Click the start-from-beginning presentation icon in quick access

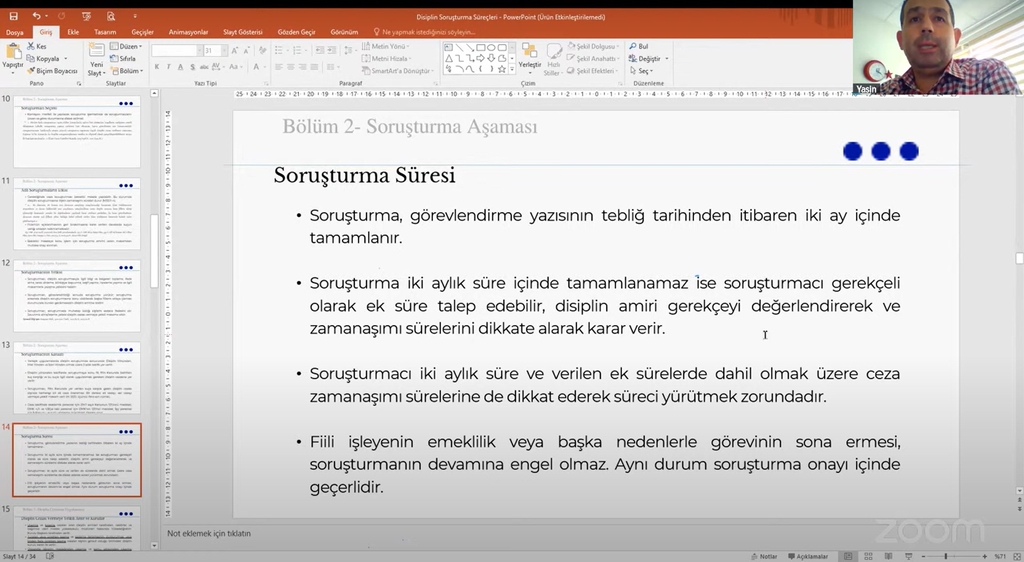[x=87, y=16]
